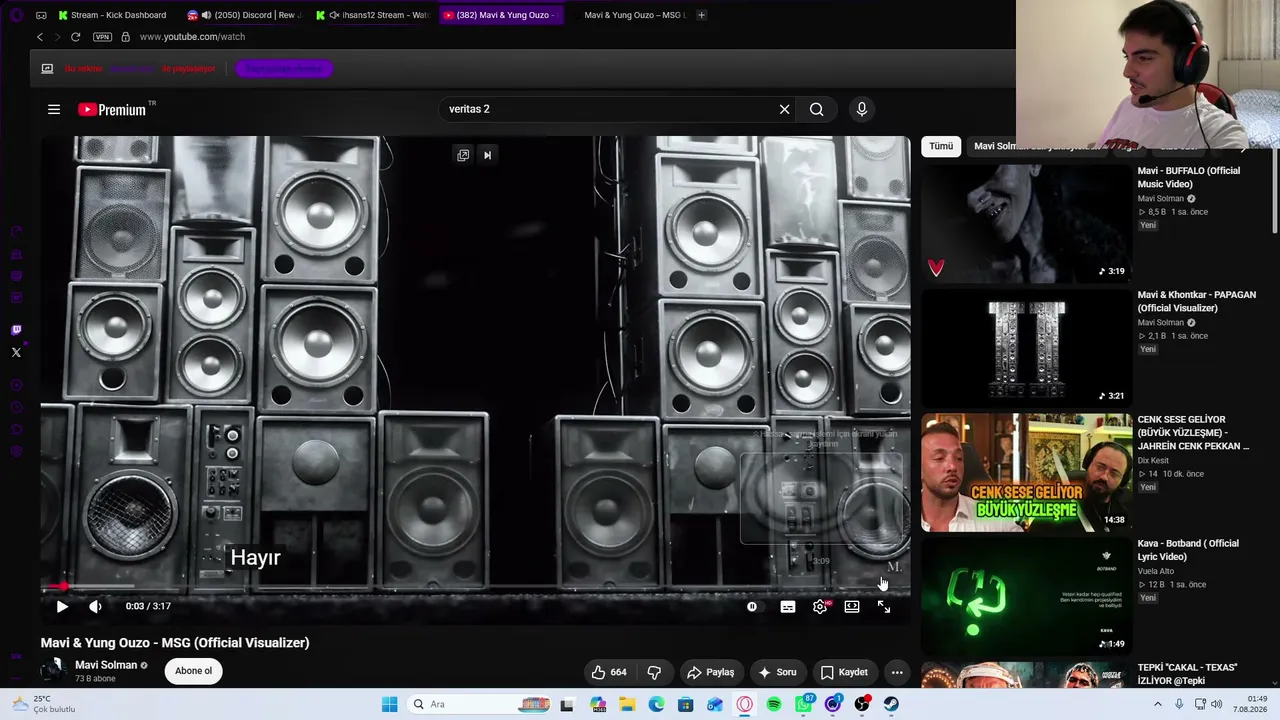Open a new browser tab
This screenshot has height=720, width=1280.
[x=701, y=15]
